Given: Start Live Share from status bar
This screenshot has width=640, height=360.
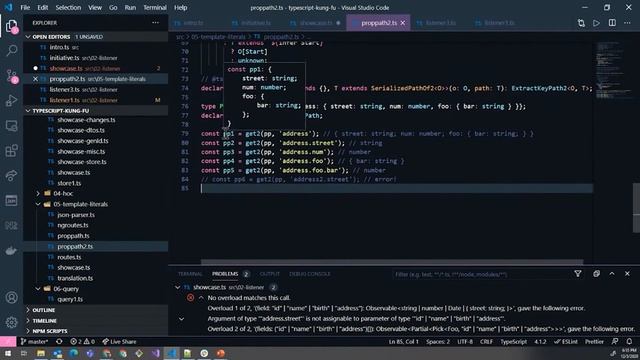Looking at the screenshot, I should [x=119, y=342].
